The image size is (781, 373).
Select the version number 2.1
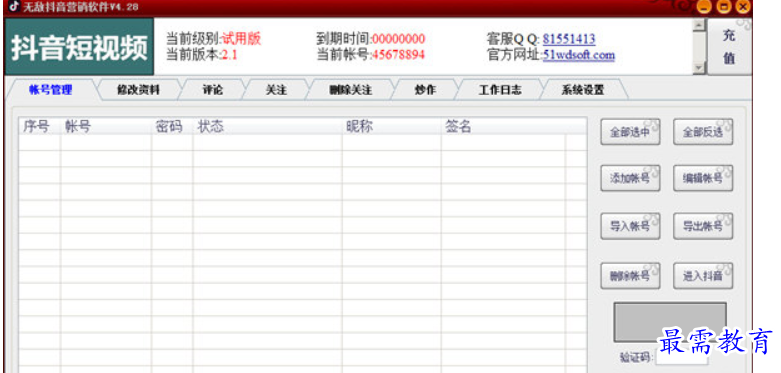coord(230,55)
